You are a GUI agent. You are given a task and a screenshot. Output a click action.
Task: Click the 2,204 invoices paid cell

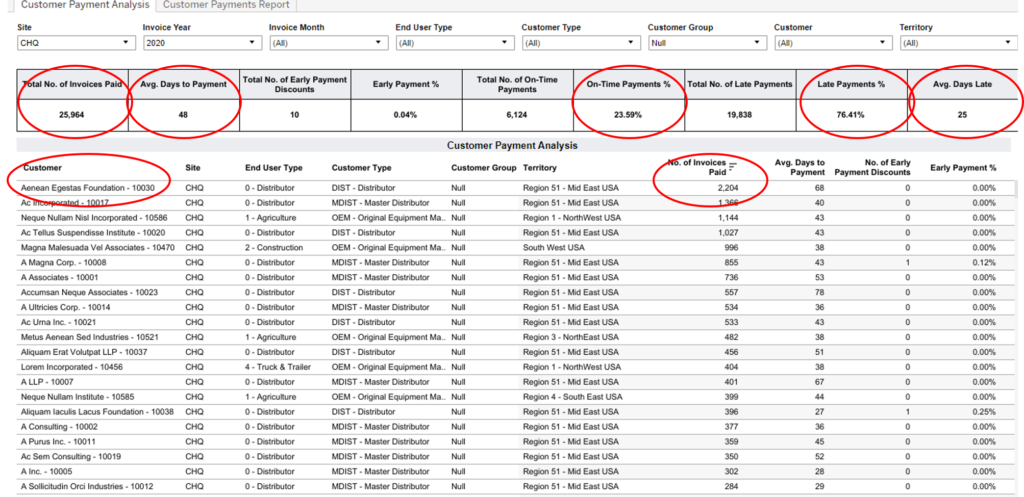[x=728, y=187]
